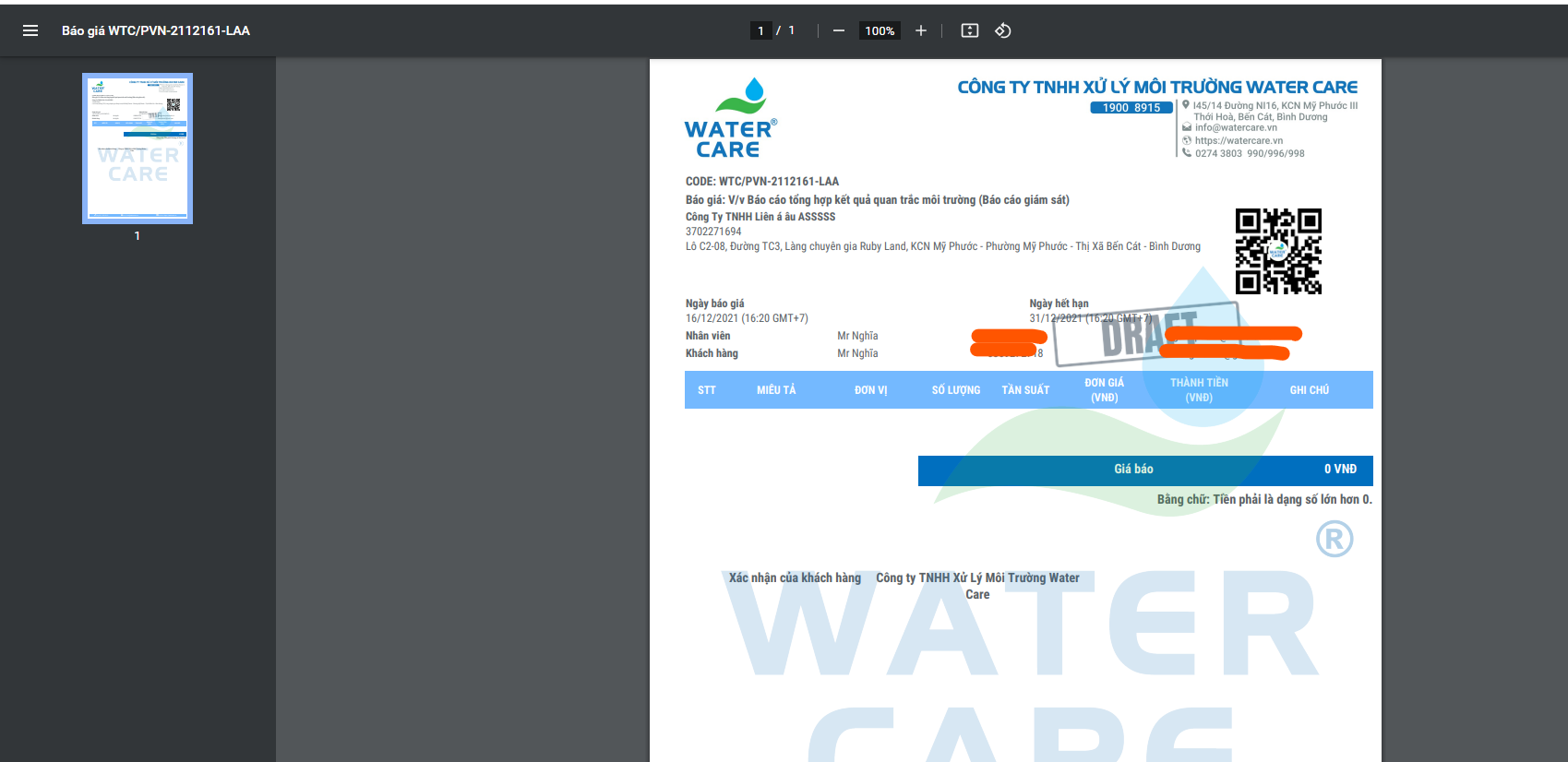Click the Bằng chữ amount in words line
This screenshot has height=762, width=1568.
point(1264,499)
